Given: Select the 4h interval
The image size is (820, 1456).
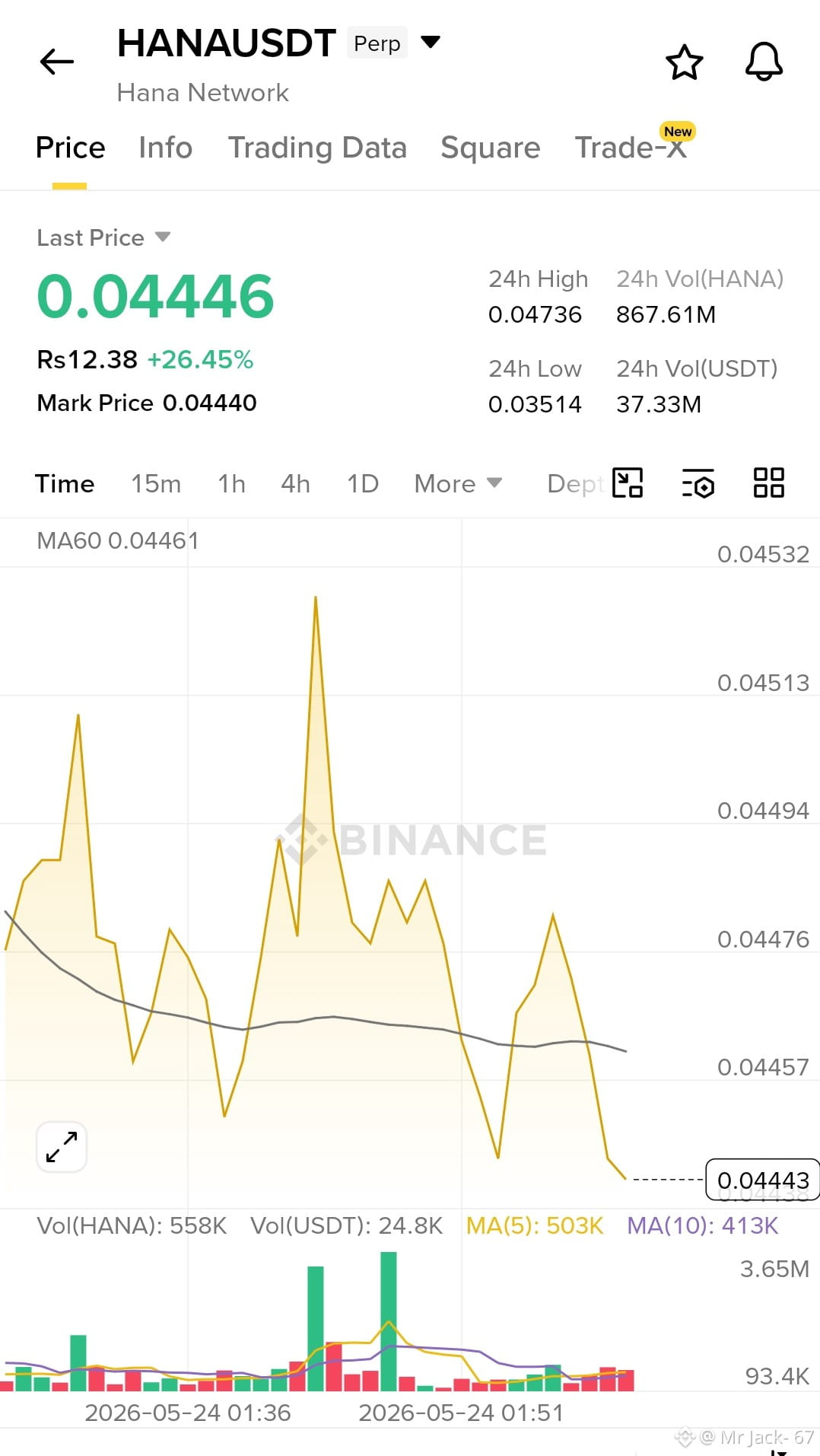Looking at the screenshot, I should 295,483.
